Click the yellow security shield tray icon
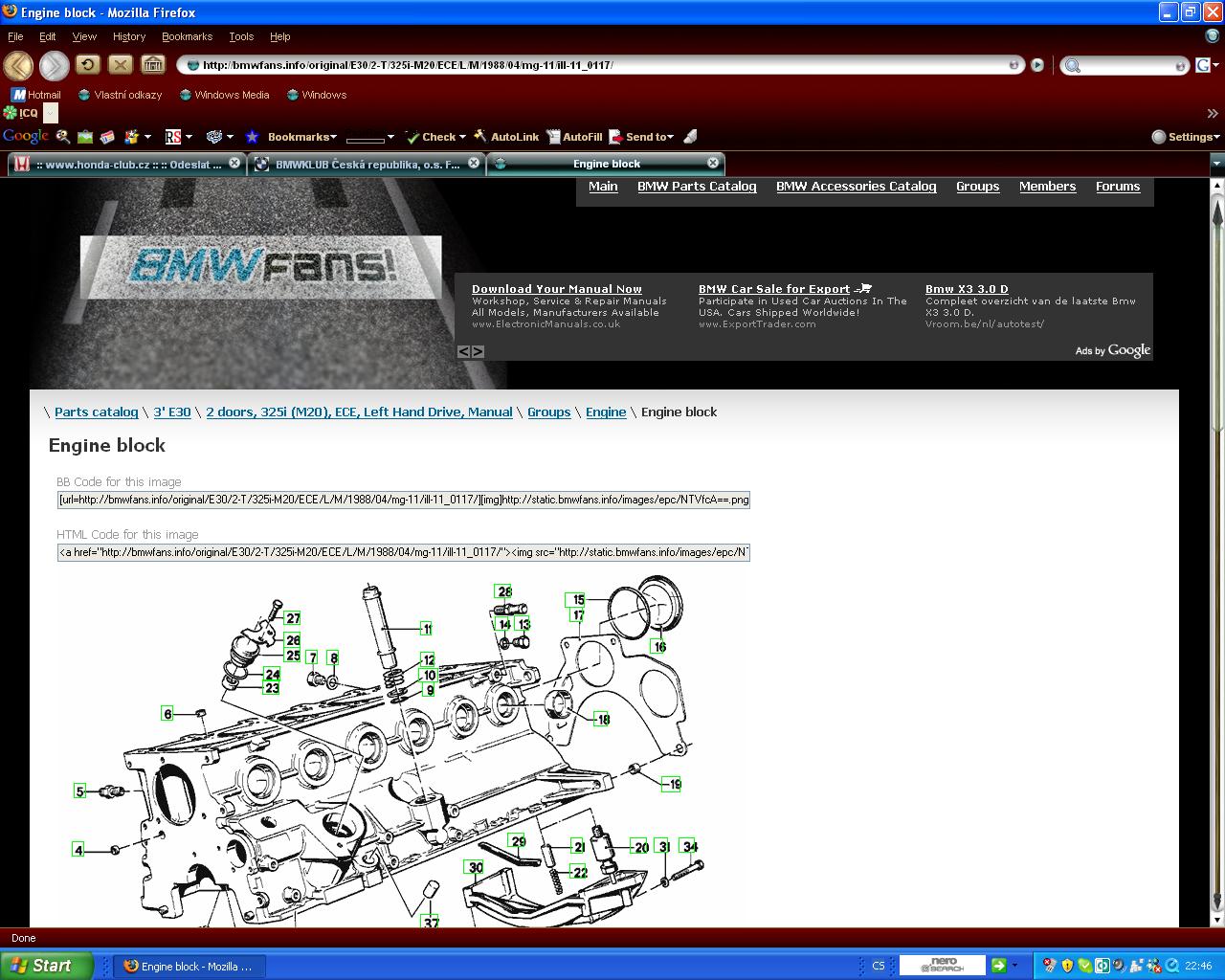Viewport: 1225px width, 980px height. [1067, 966]
